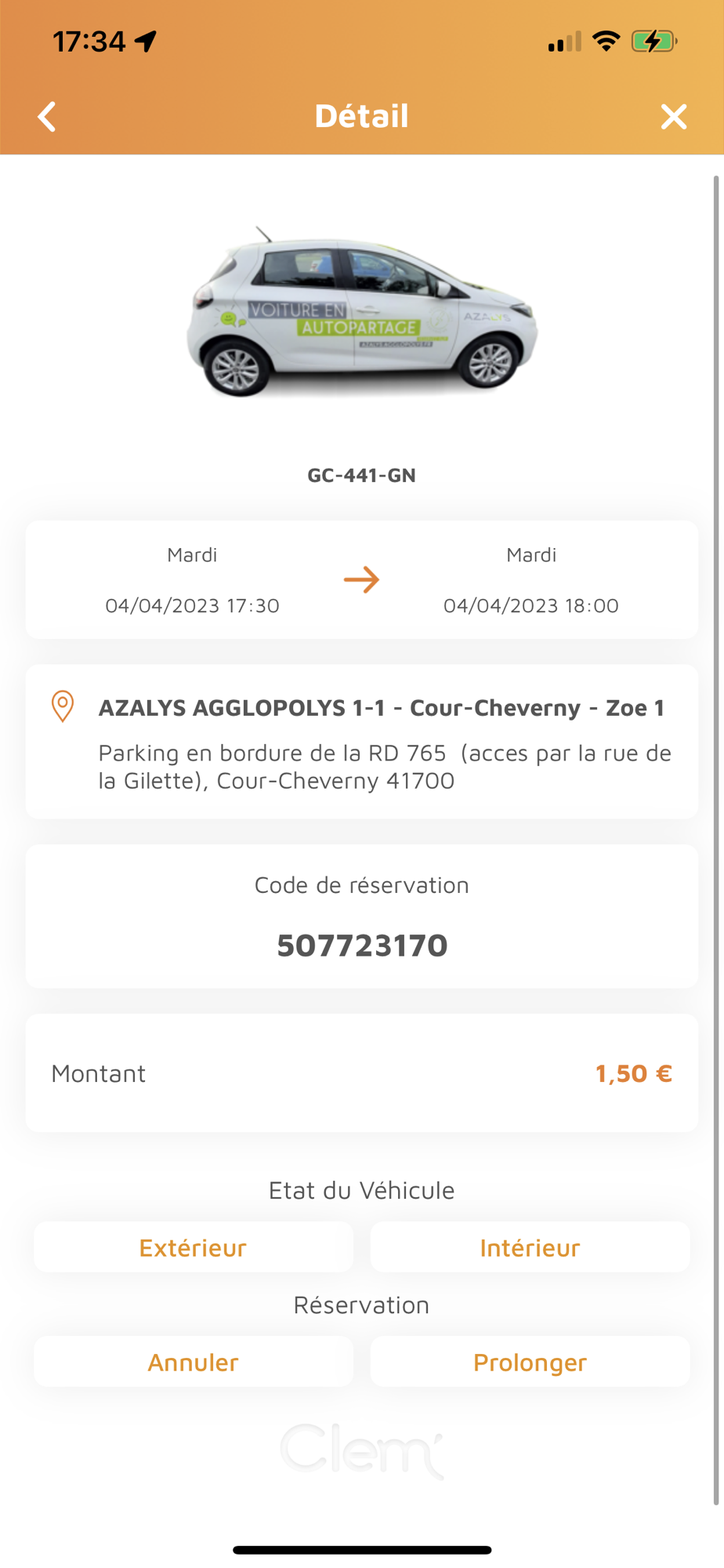Tap the back arrow icon
Image resolution: width=724 pixels, height=1568 pixels.
click(48, 117)
